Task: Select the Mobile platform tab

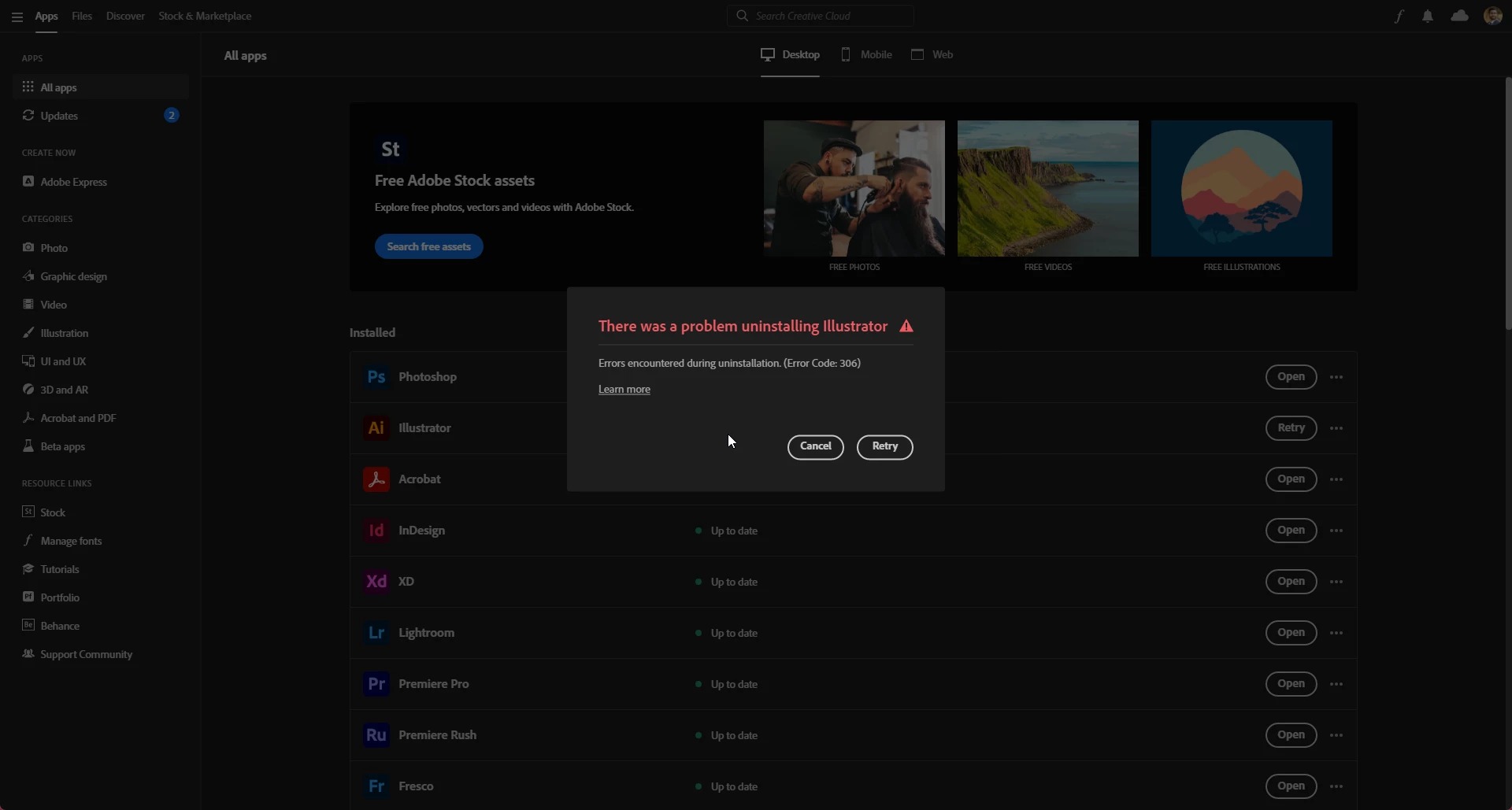Action: (866, 54)
